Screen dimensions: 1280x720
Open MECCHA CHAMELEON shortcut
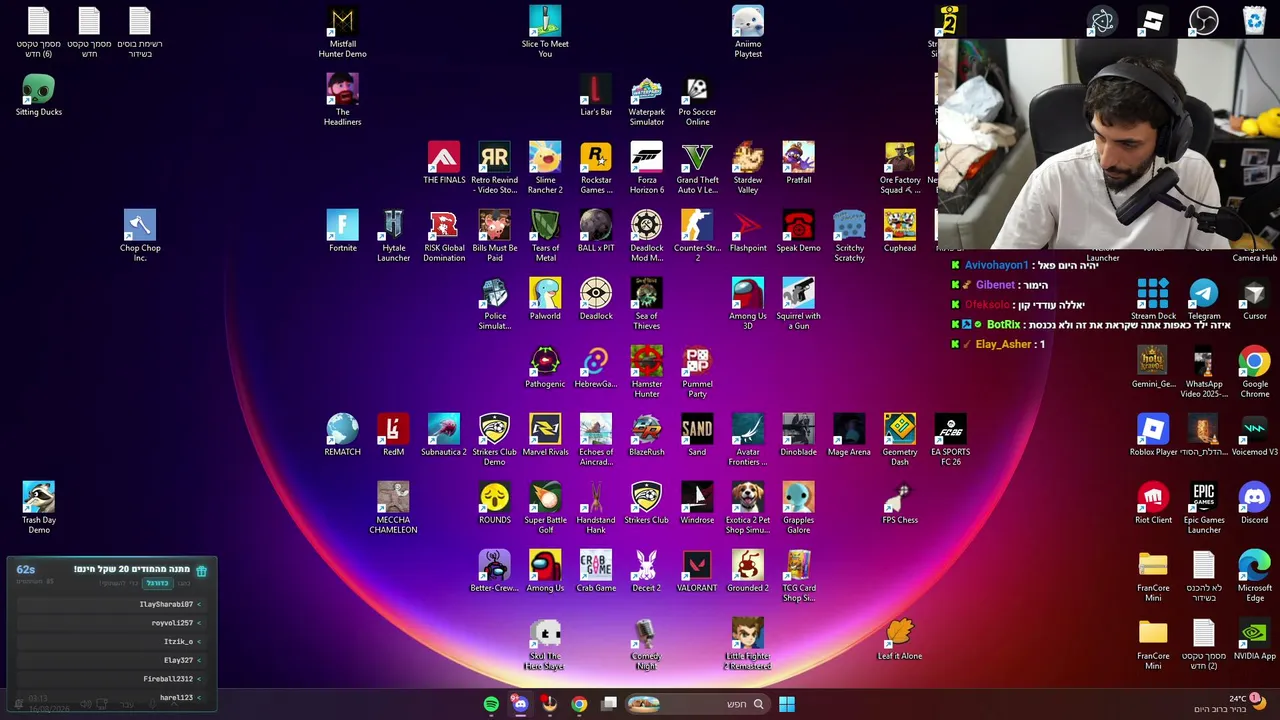click(393, 508)
